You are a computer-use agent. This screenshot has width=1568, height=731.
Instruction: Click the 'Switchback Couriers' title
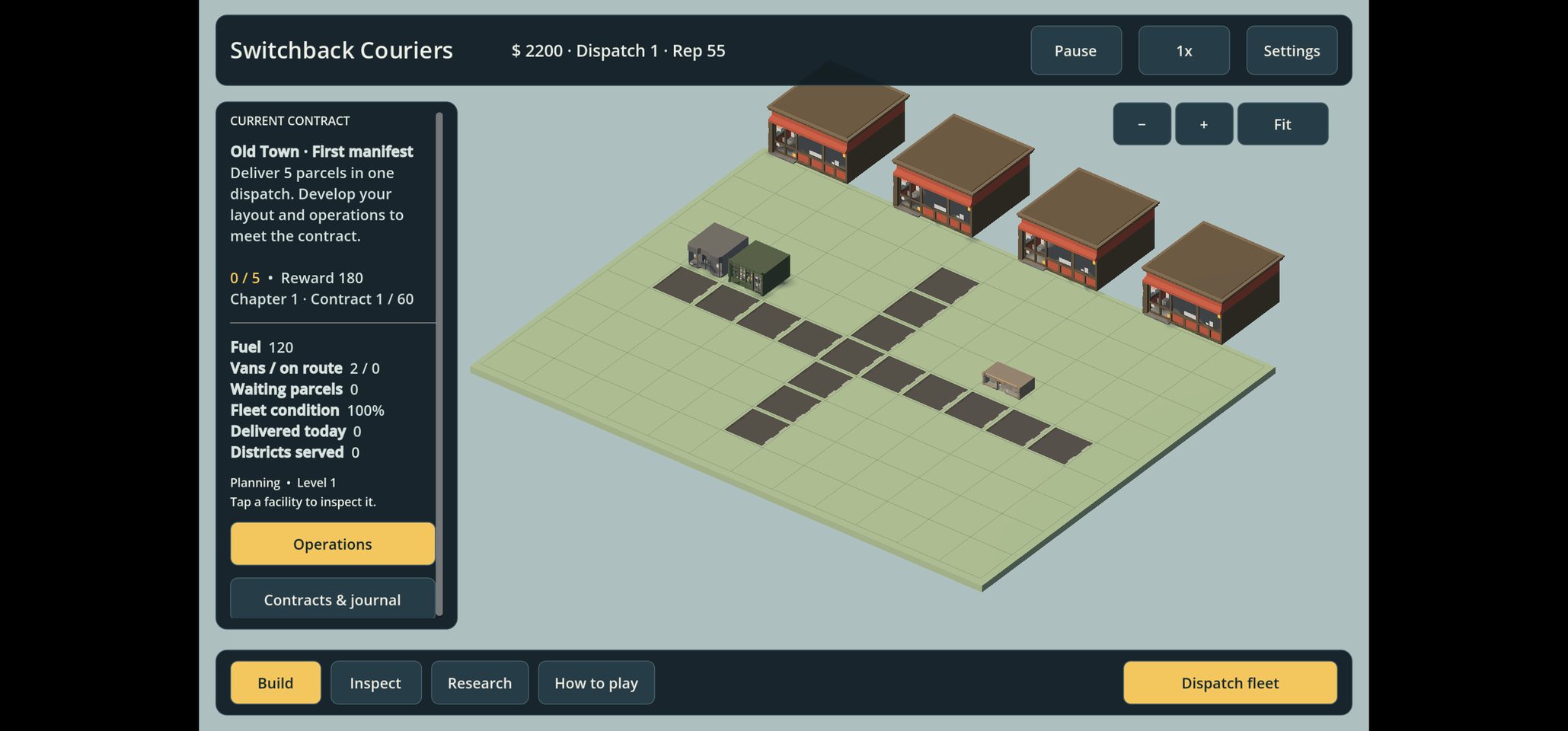tap(341, 50)
